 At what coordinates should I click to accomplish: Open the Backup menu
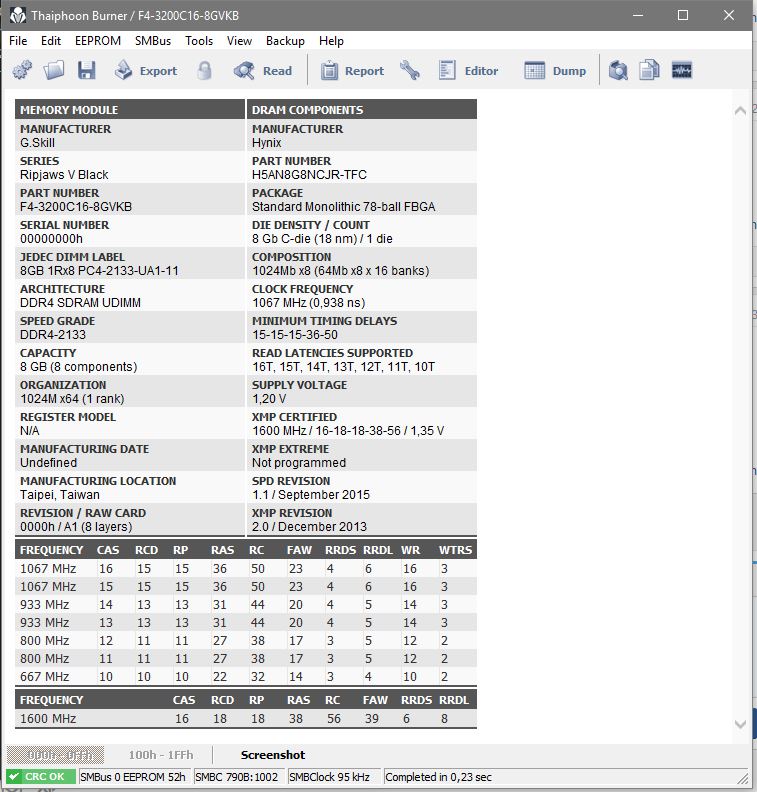[285, 41]
